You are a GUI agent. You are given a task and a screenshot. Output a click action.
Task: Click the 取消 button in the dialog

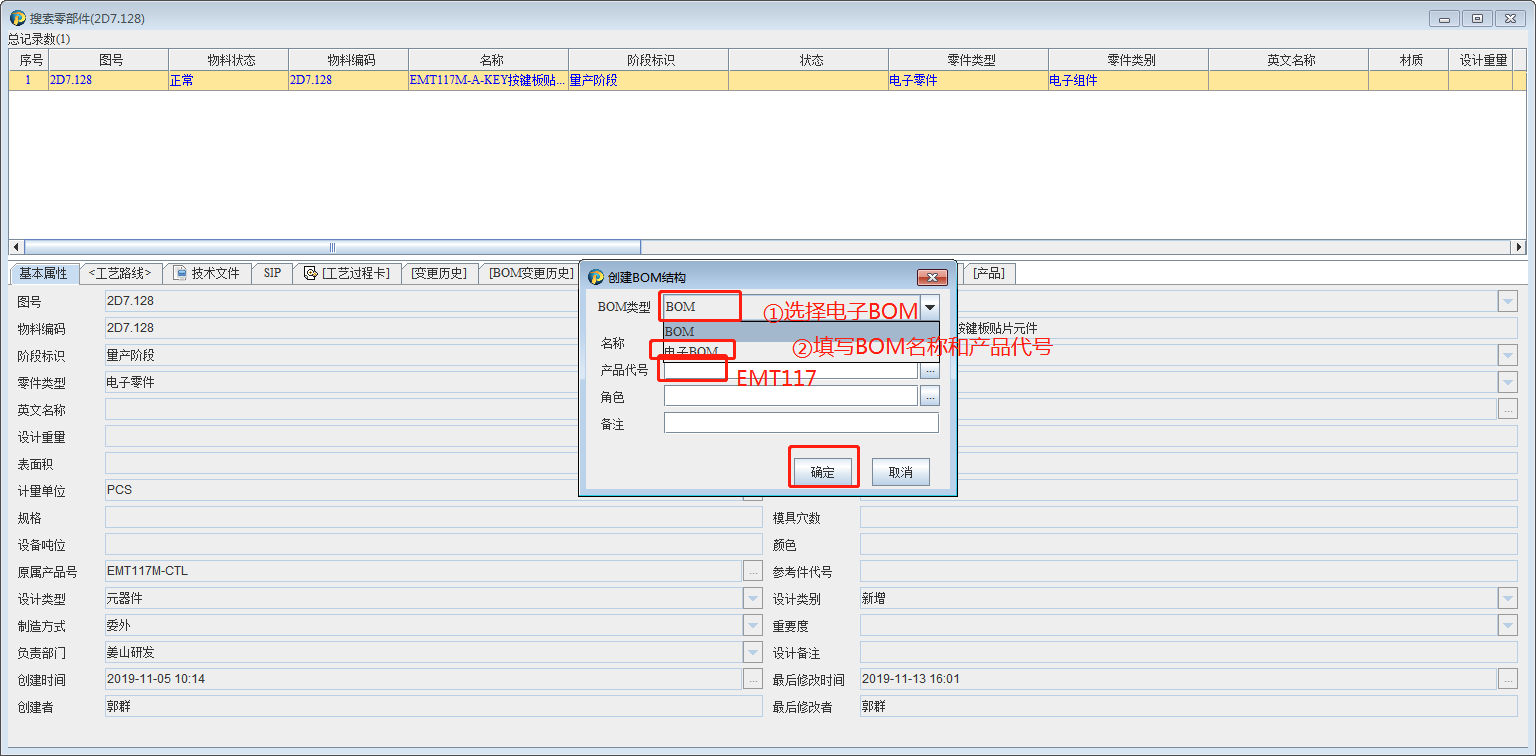[x=899, y=471]
